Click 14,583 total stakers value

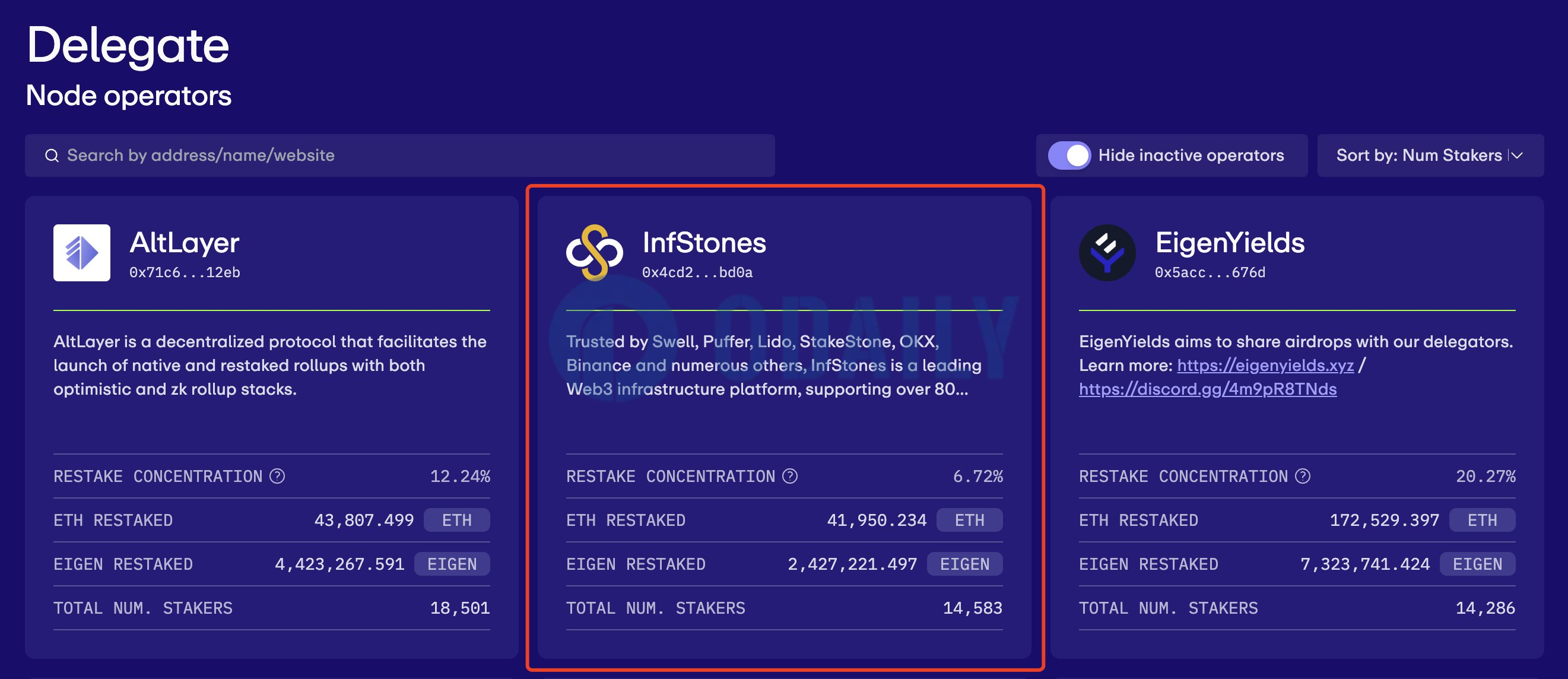973,608
